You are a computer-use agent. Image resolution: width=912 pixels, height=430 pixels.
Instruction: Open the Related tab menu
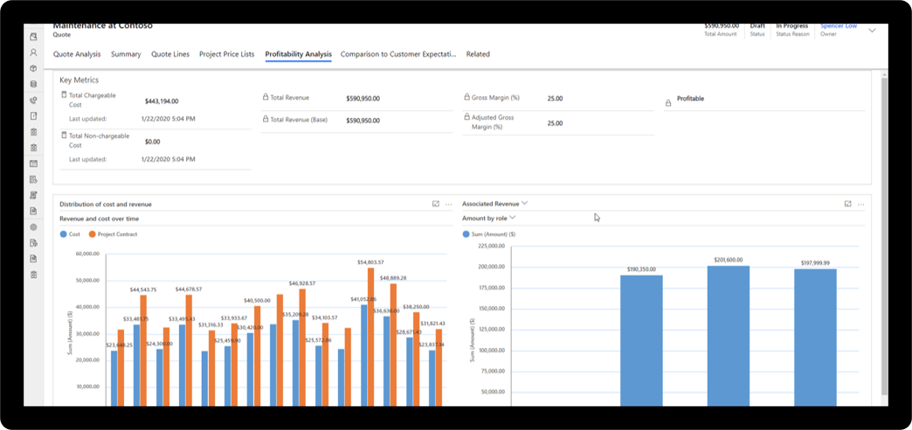[478, 54]
